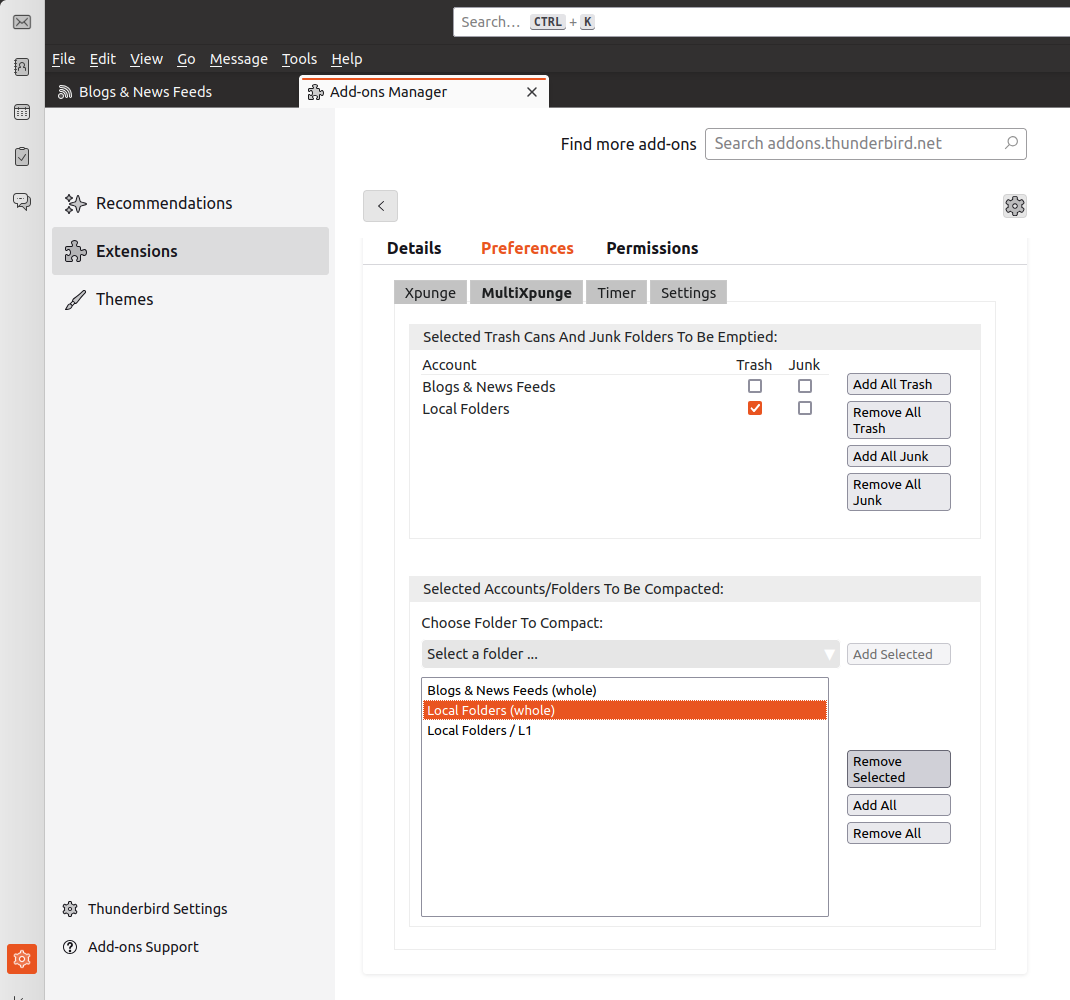This screenshot has width=1070, height=1000.
Task: Click the Add All Junk button
Action: (x=899, y=456)
